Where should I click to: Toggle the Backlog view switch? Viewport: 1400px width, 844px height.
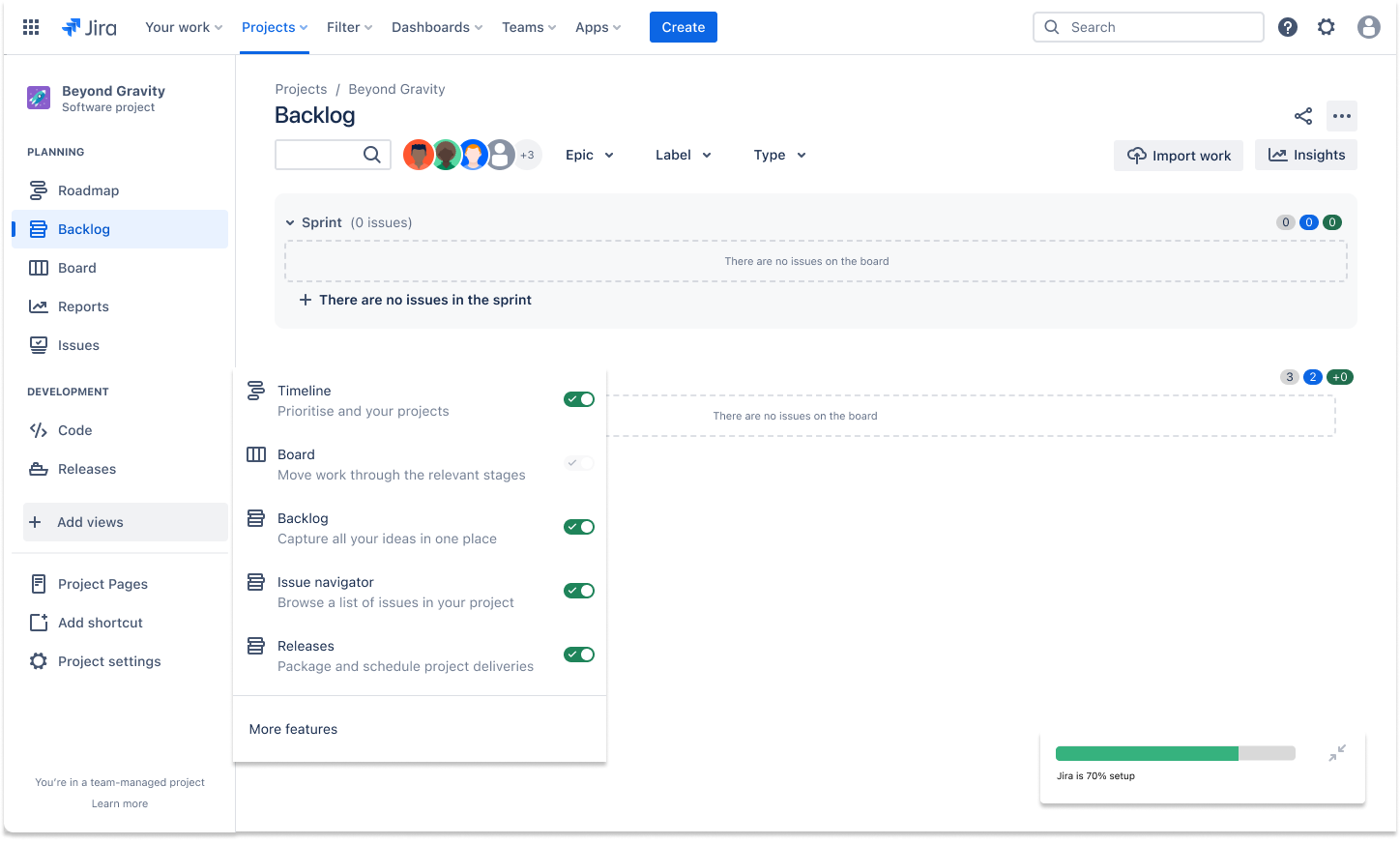(x=579, y=527)
